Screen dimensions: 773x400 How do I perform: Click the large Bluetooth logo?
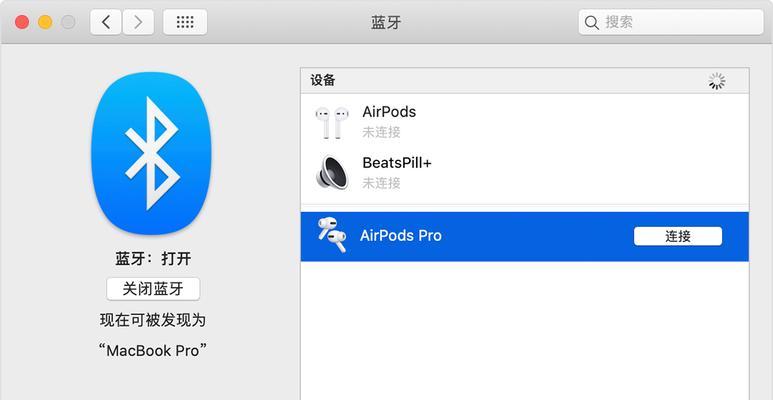(x=151, y=153)
